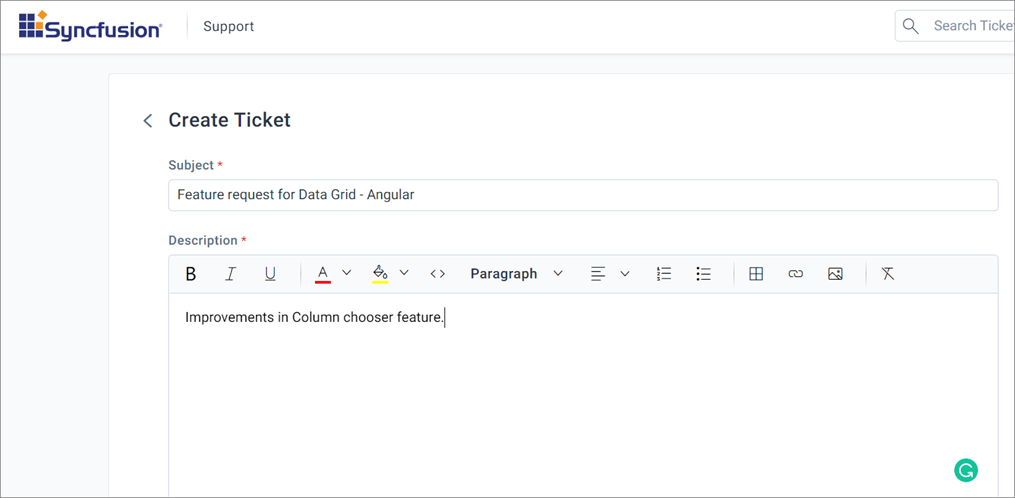Viewport: 1015px width, 498px height.
Task: Toggle bold formatting in the description editor
Action: click(x=191, y=274)
